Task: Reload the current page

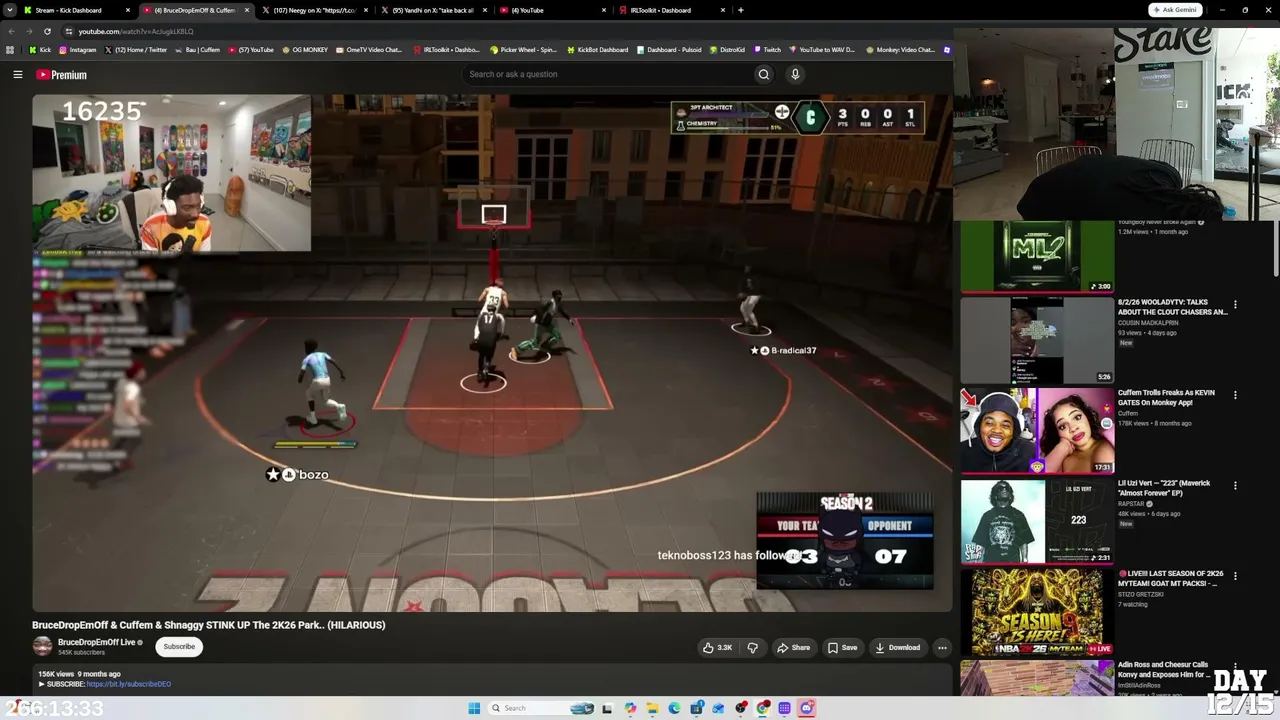Action: (x=47, y=31)
